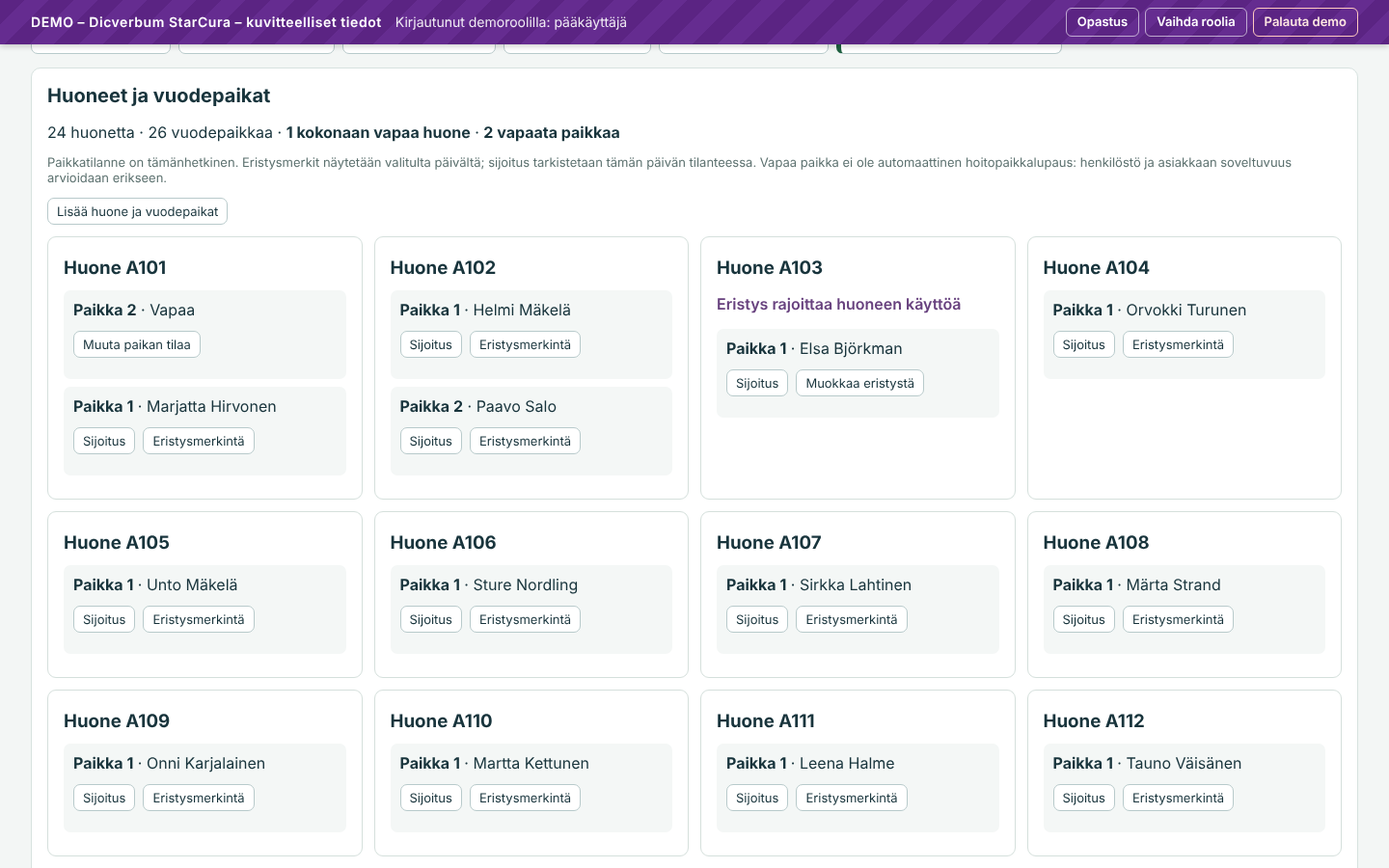This screenshot has height=868, width=1389.
Task: Select the Huone A101 heading
Action: (115, 267)
